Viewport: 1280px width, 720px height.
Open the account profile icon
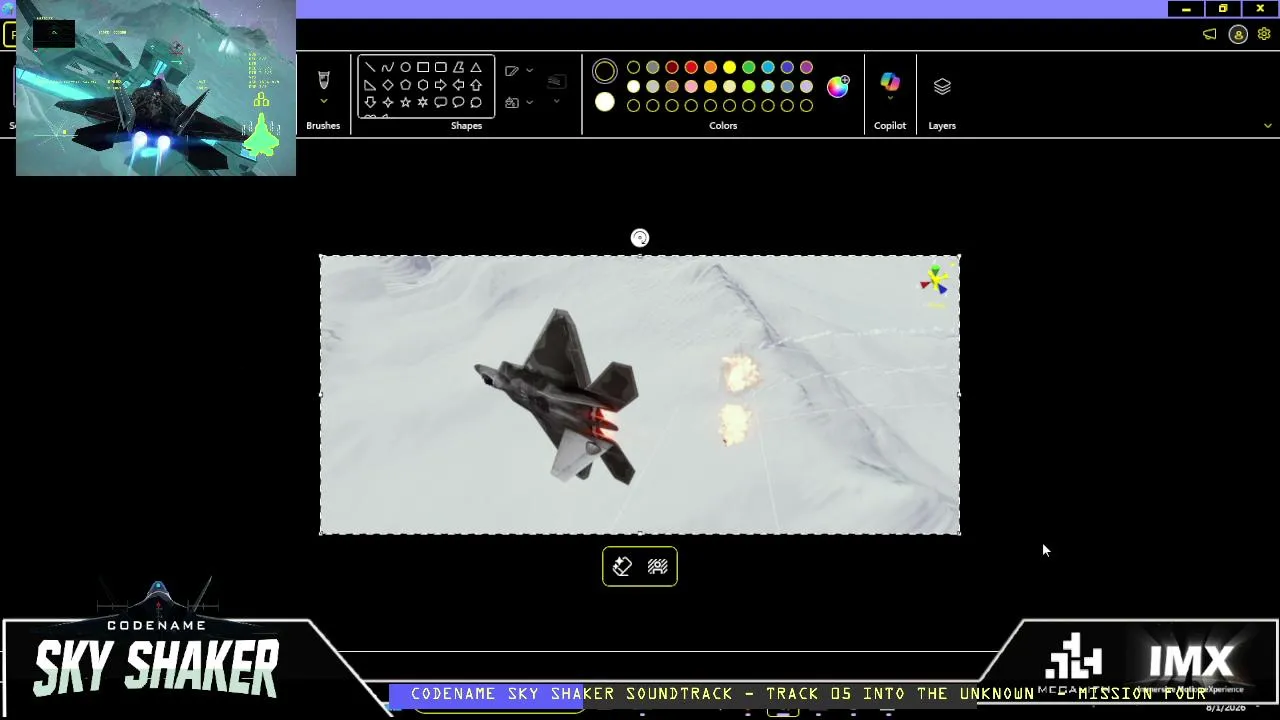1238,35
